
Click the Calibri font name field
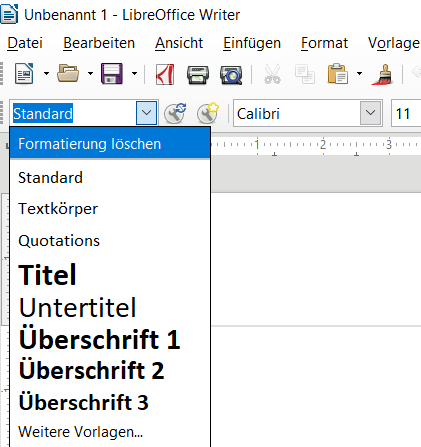296,113
